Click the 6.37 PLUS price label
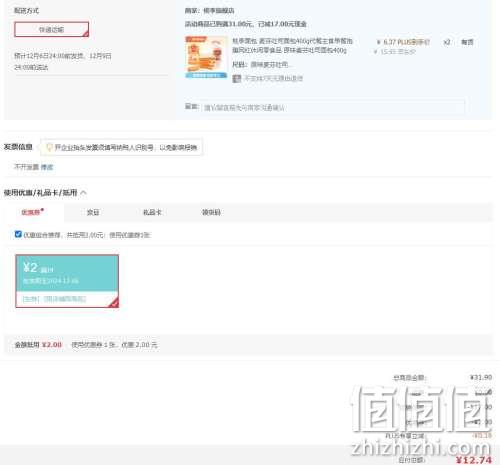 click(403, 42)
